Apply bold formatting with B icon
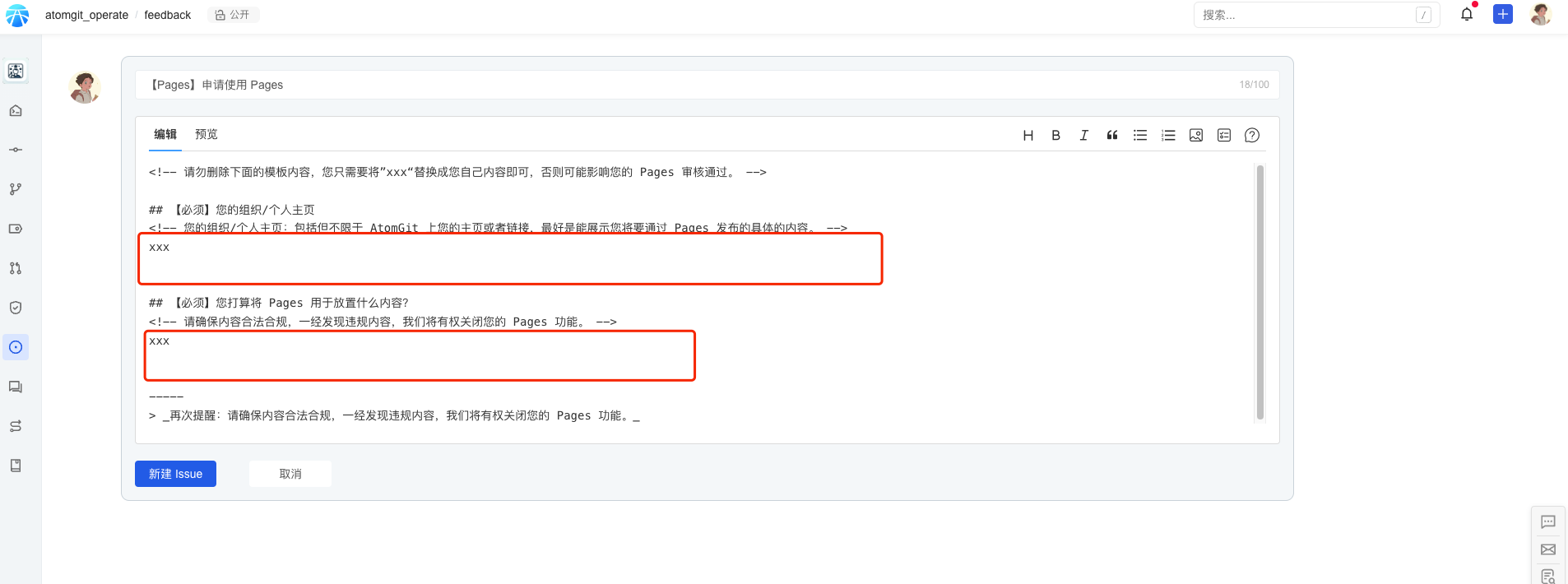Image resolution: width=1568 pixels, height=584 pixels. tap(1056, 136)
